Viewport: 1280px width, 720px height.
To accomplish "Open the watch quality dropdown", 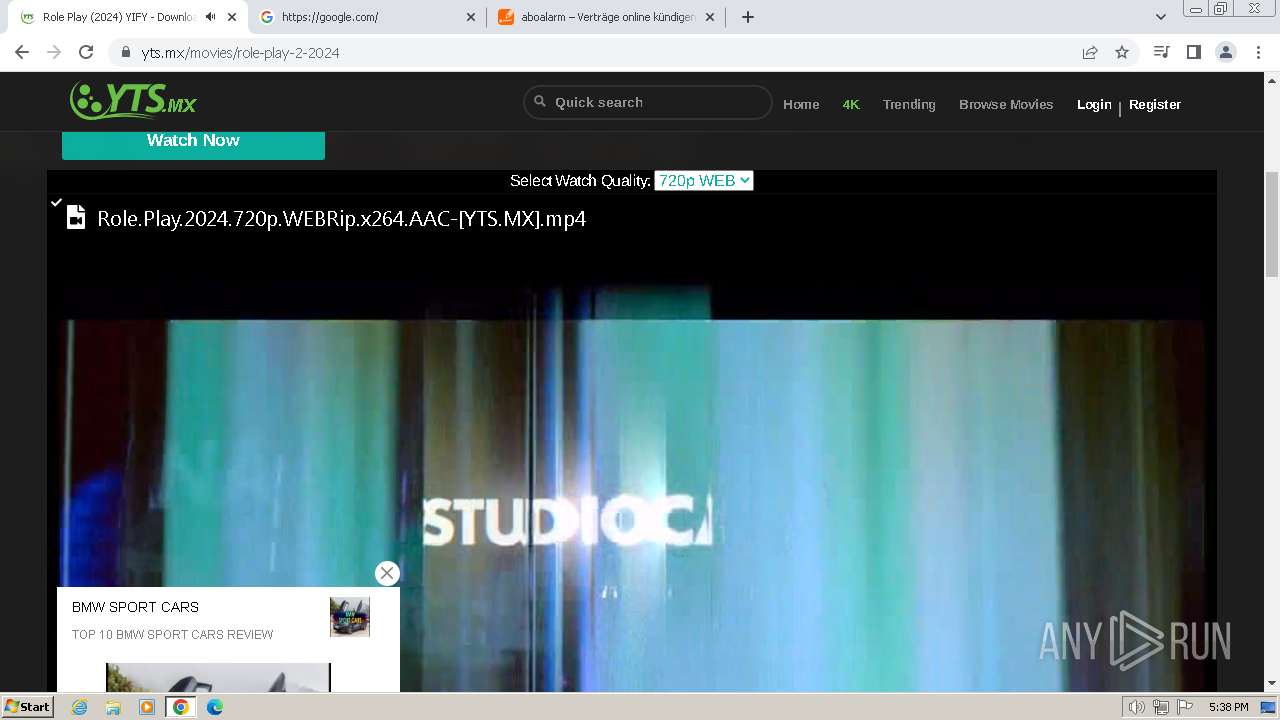I will (x=703, y=181).
